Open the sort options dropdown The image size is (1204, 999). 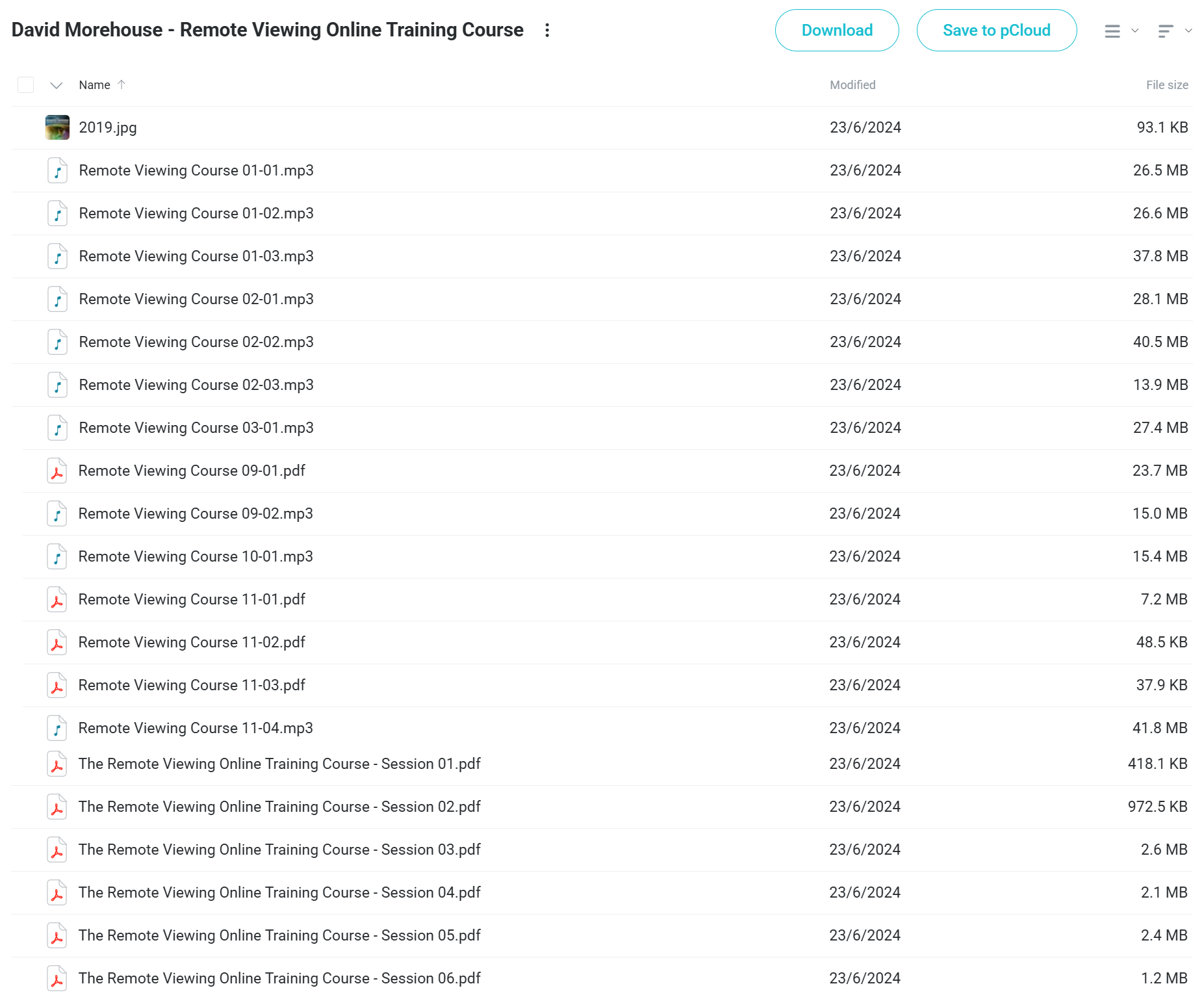1174,31
